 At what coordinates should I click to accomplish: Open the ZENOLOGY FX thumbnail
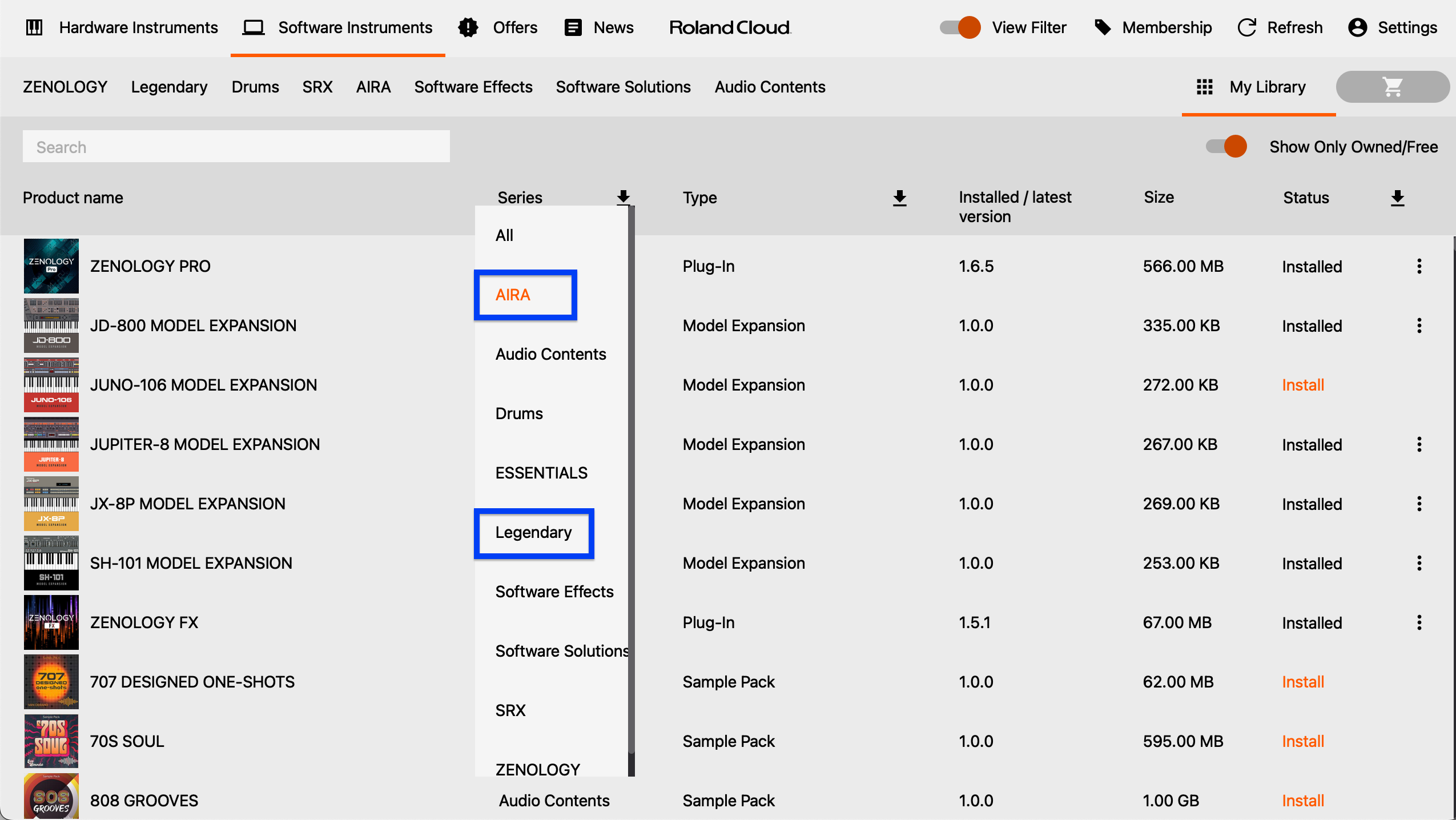51,622
